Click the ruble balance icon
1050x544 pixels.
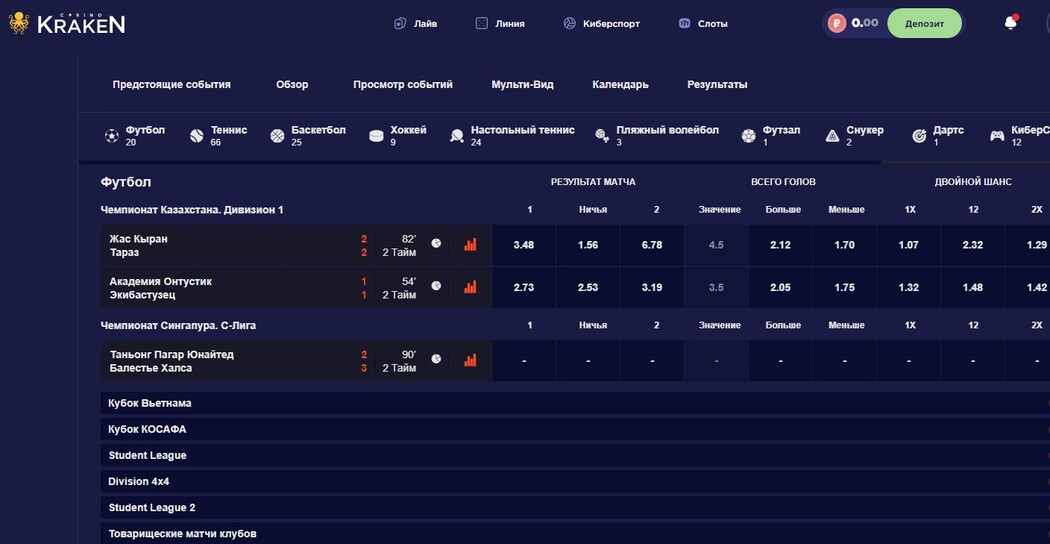[837, 23]
